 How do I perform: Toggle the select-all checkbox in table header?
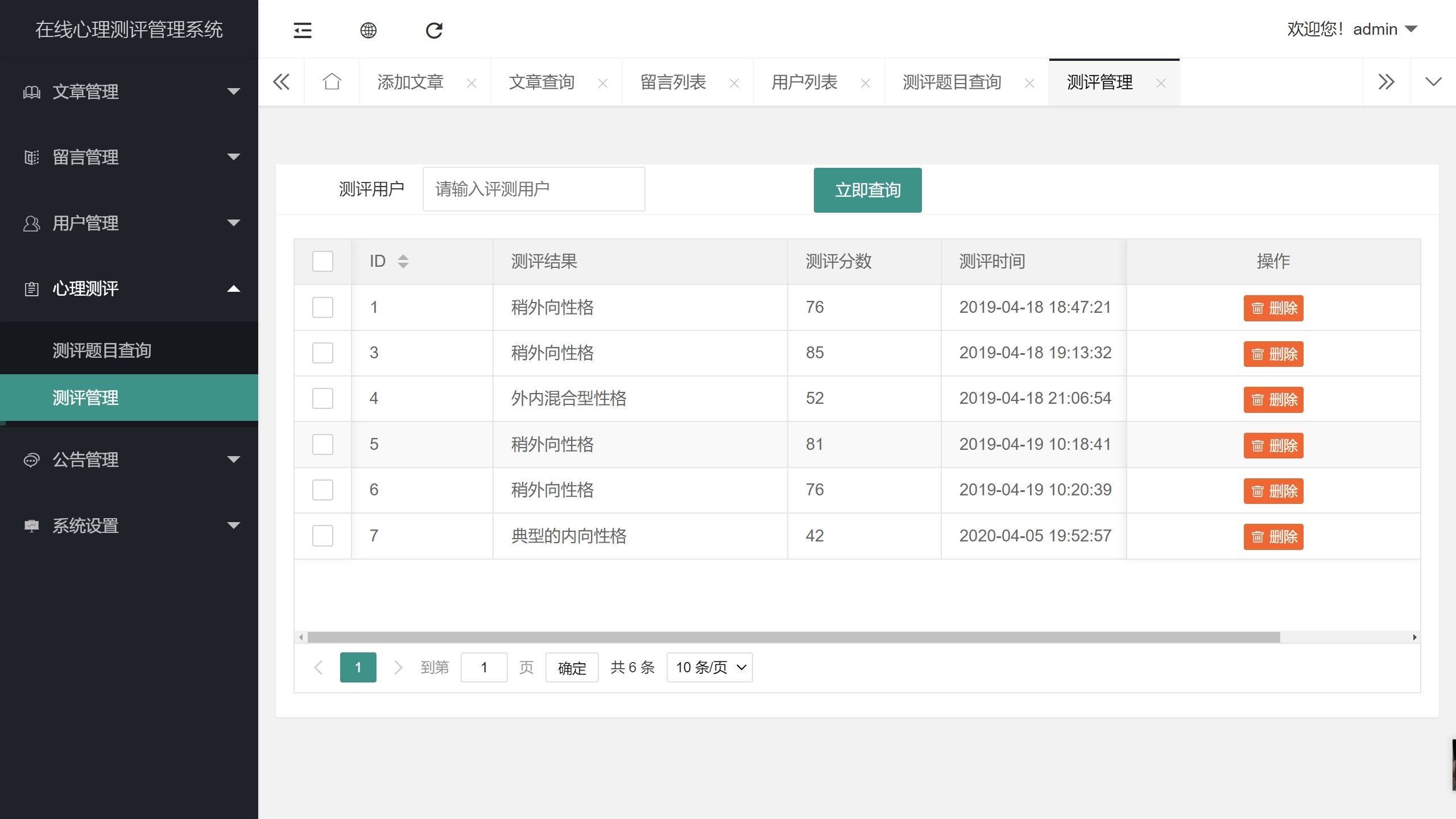pos(323,261)
